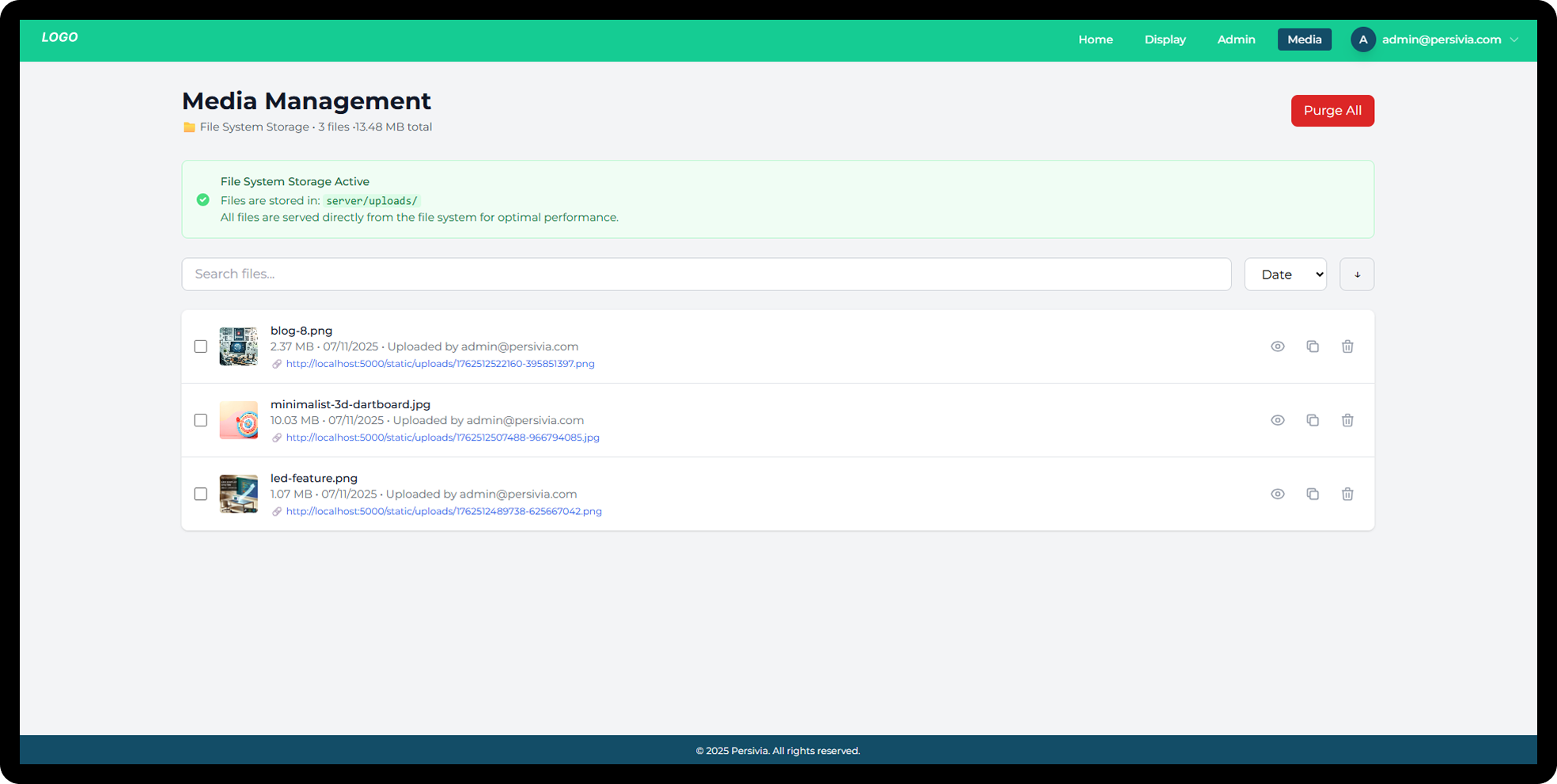The height and width of the screenshot is (784, 1557).
Task: Select the blog-8.png checkbox
Action: (x=201, y=347)
